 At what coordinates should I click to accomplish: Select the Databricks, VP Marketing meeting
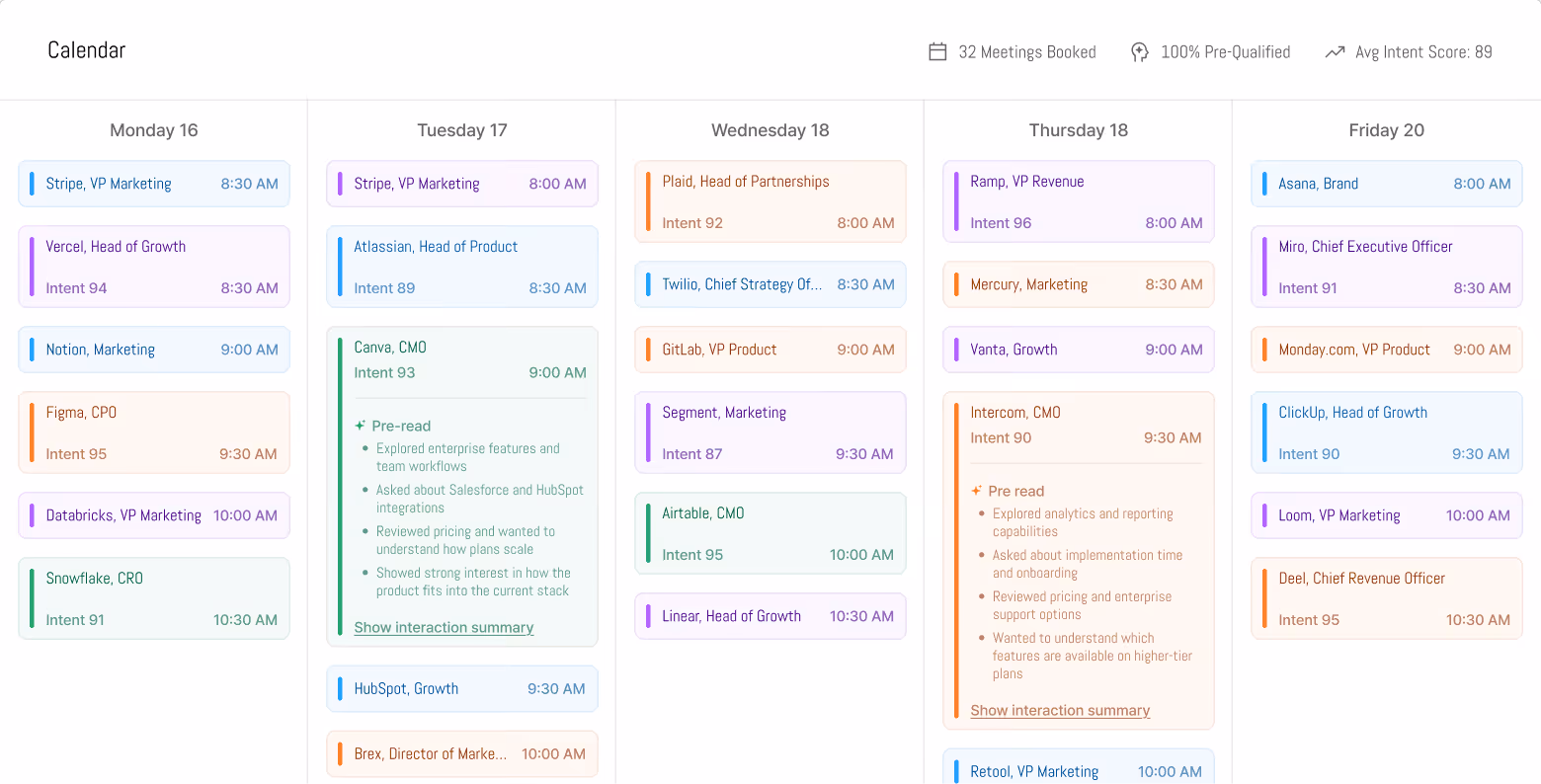[154, 515]
